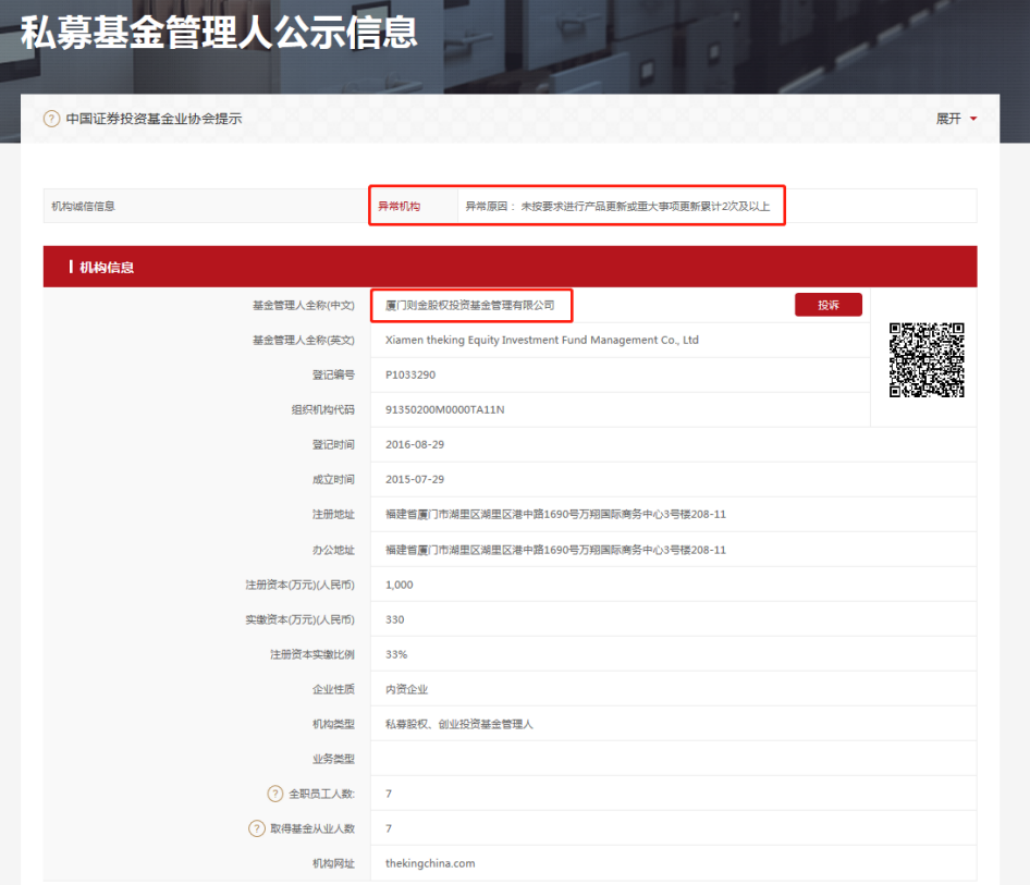Click the 机构网址 field label
The width and height of the screenshot is (1031, 886).
(333, 864)
